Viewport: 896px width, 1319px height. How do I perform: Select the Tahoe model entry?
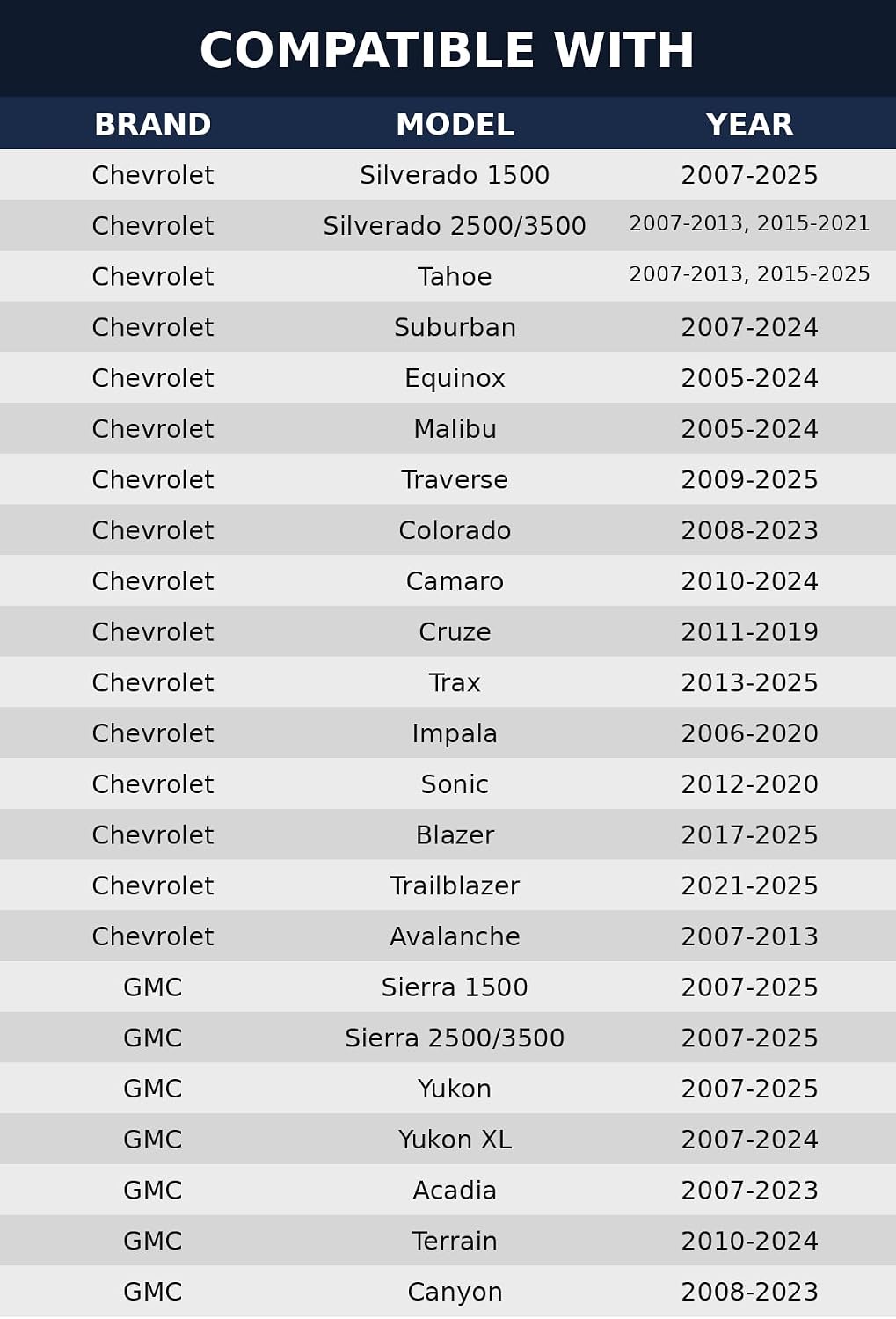point(455,276)
